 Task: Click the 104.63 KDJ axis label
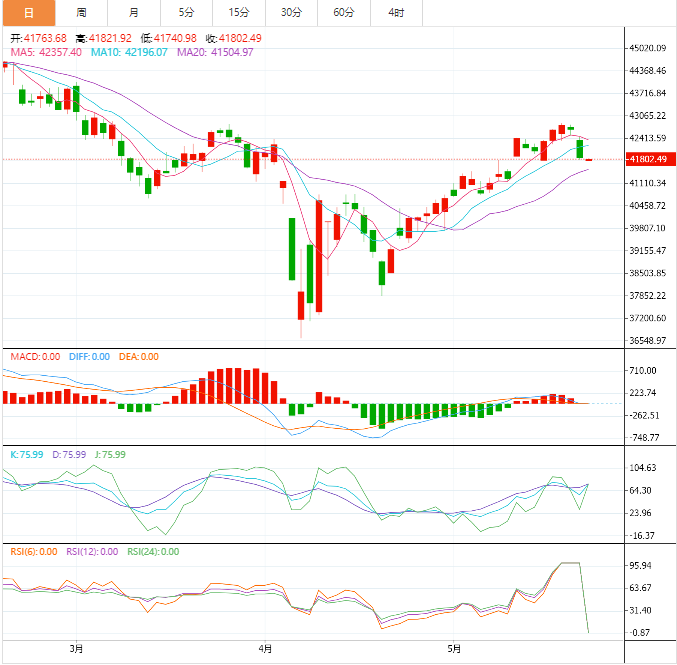[x=643, y=468]
